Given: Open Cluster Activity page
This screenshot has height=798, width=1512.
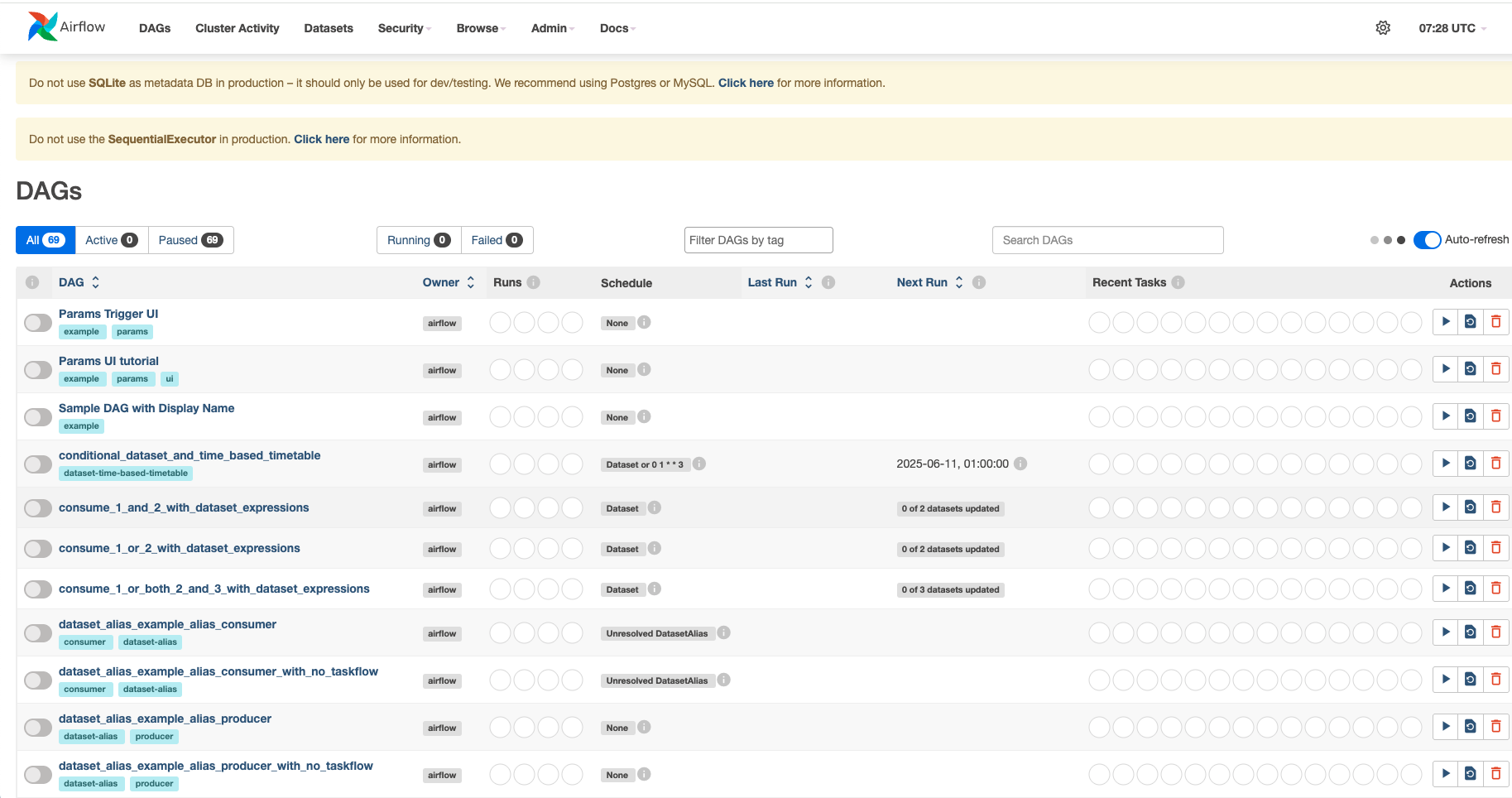Looking at the screenshot, I should coord(238,28).
